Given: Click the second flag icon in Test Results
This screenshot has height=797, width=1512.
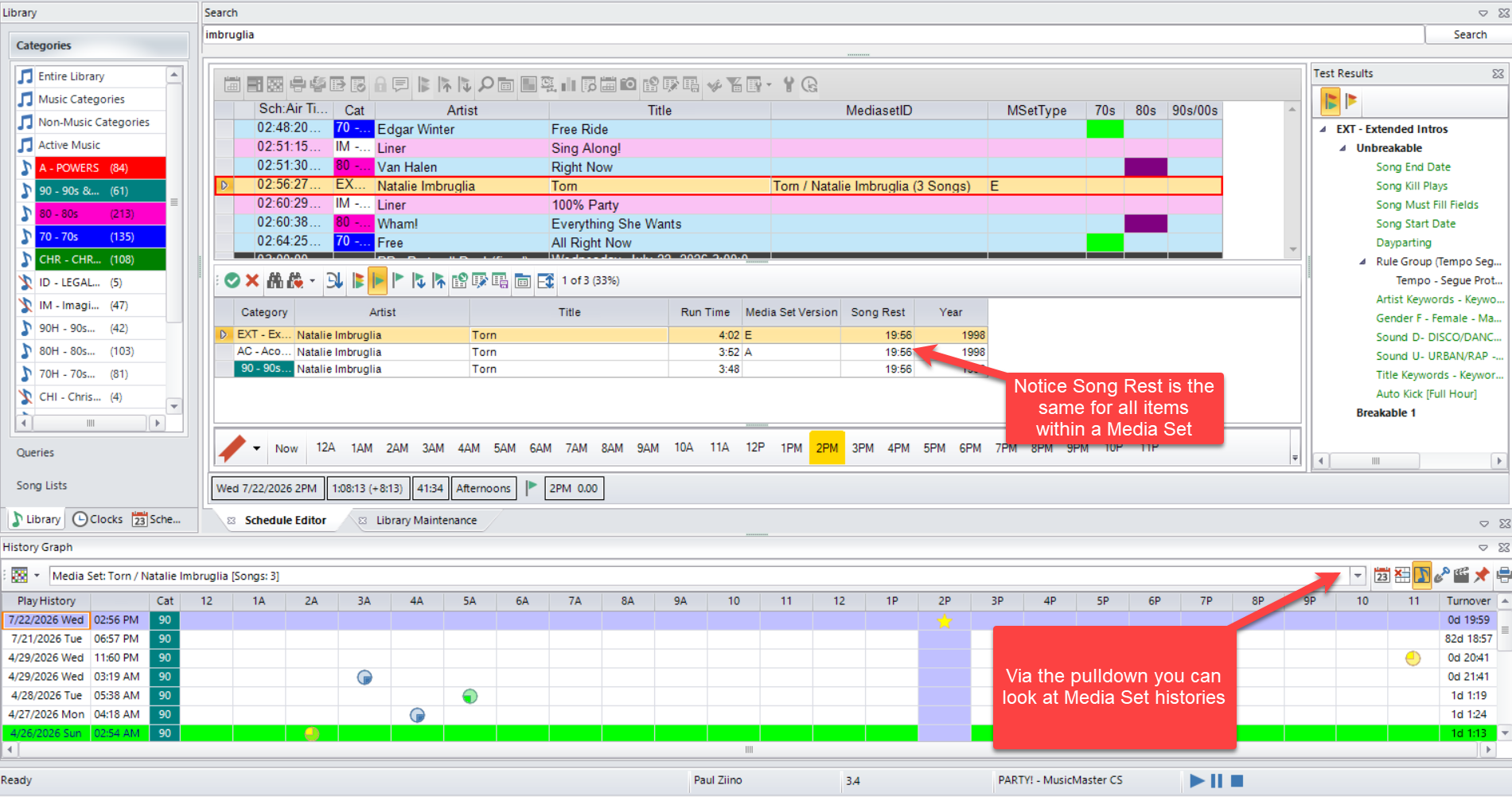Looking at the screenshot, I should point(1350,101).
